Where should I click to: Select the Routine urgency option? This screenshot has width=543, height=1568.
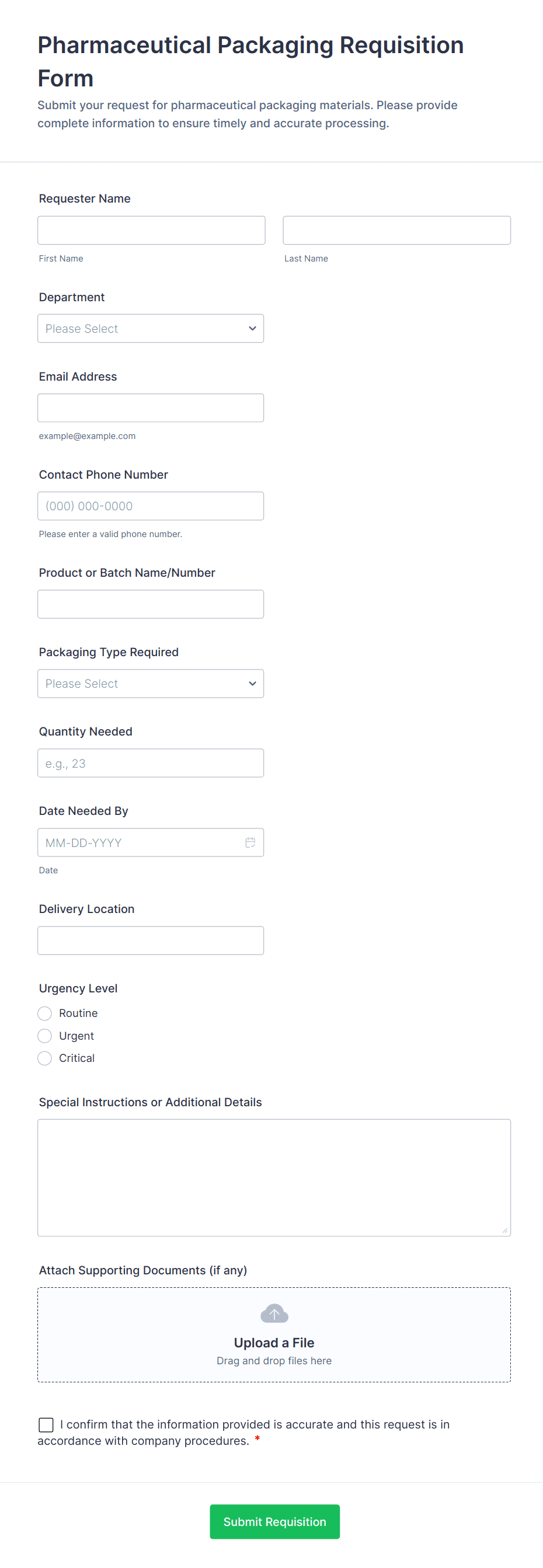click(45, 1013)
